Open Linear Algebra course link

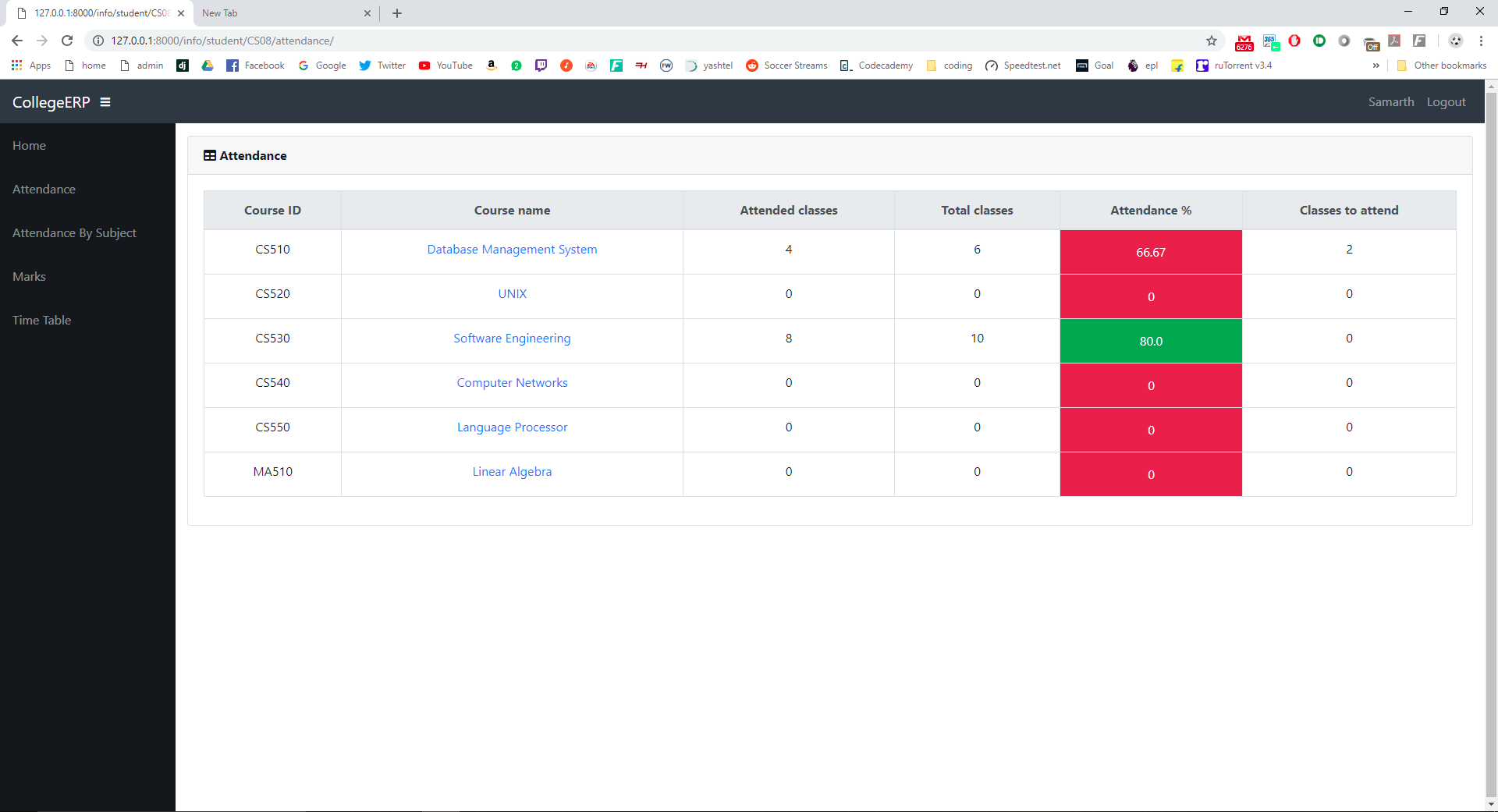512,472
